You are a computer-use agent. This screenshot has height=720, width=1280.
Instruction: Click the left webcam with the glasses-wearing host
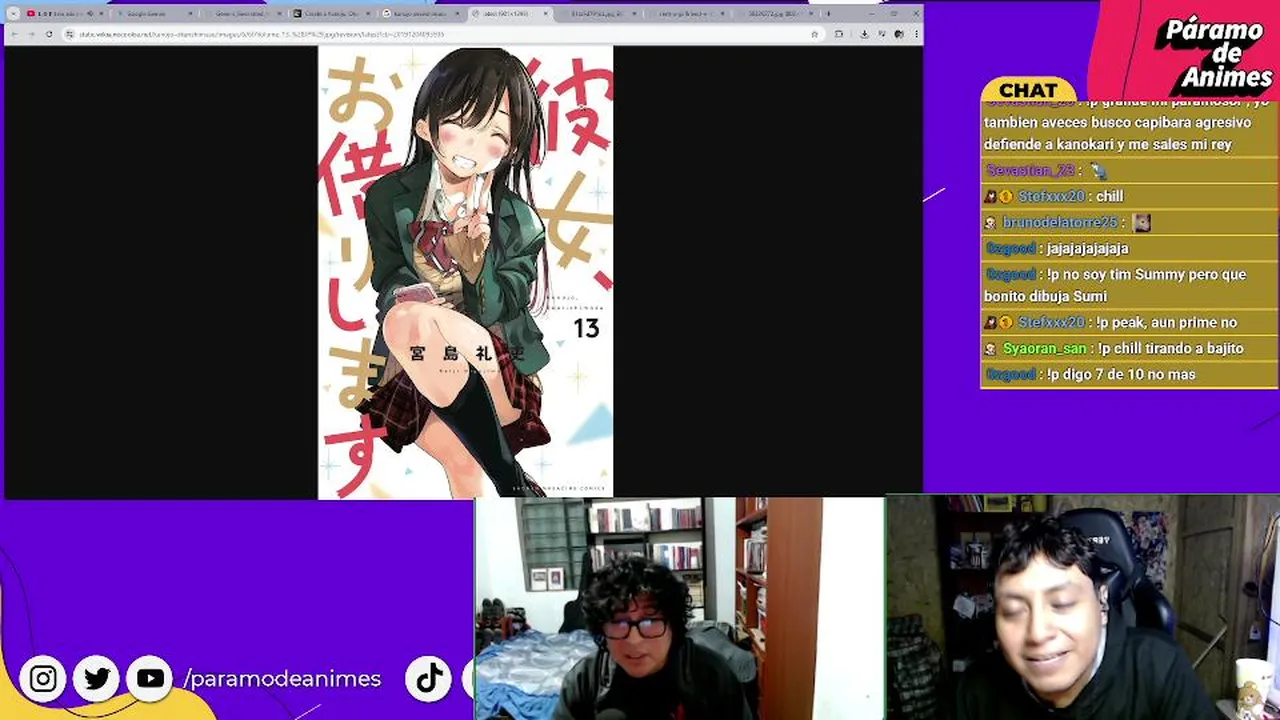click(680, 609)
